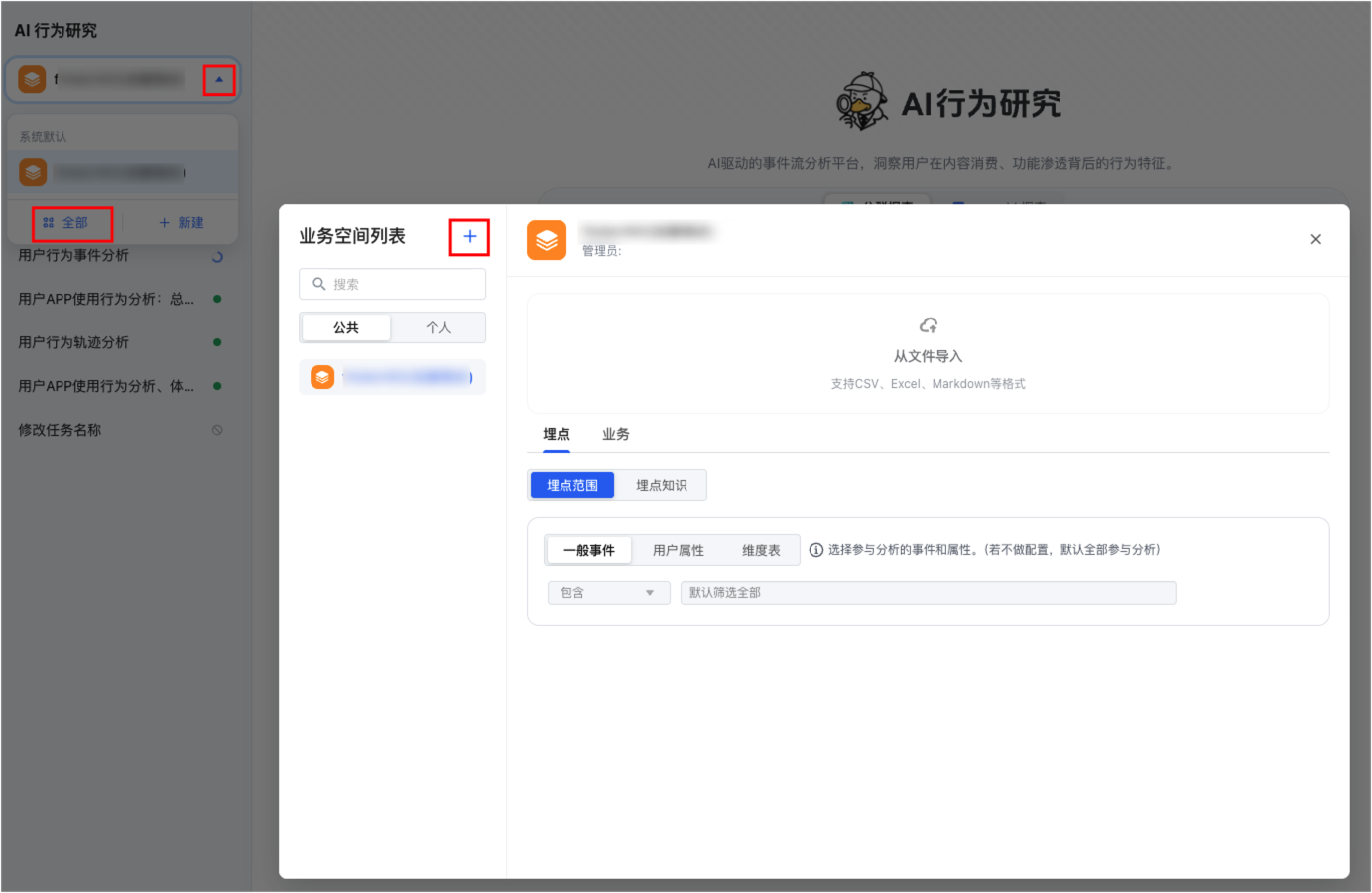Screen dimensions: 1372x893
Task: Select the 系统默认 workspace entry in dropdown
Action: tap(122, 173)
